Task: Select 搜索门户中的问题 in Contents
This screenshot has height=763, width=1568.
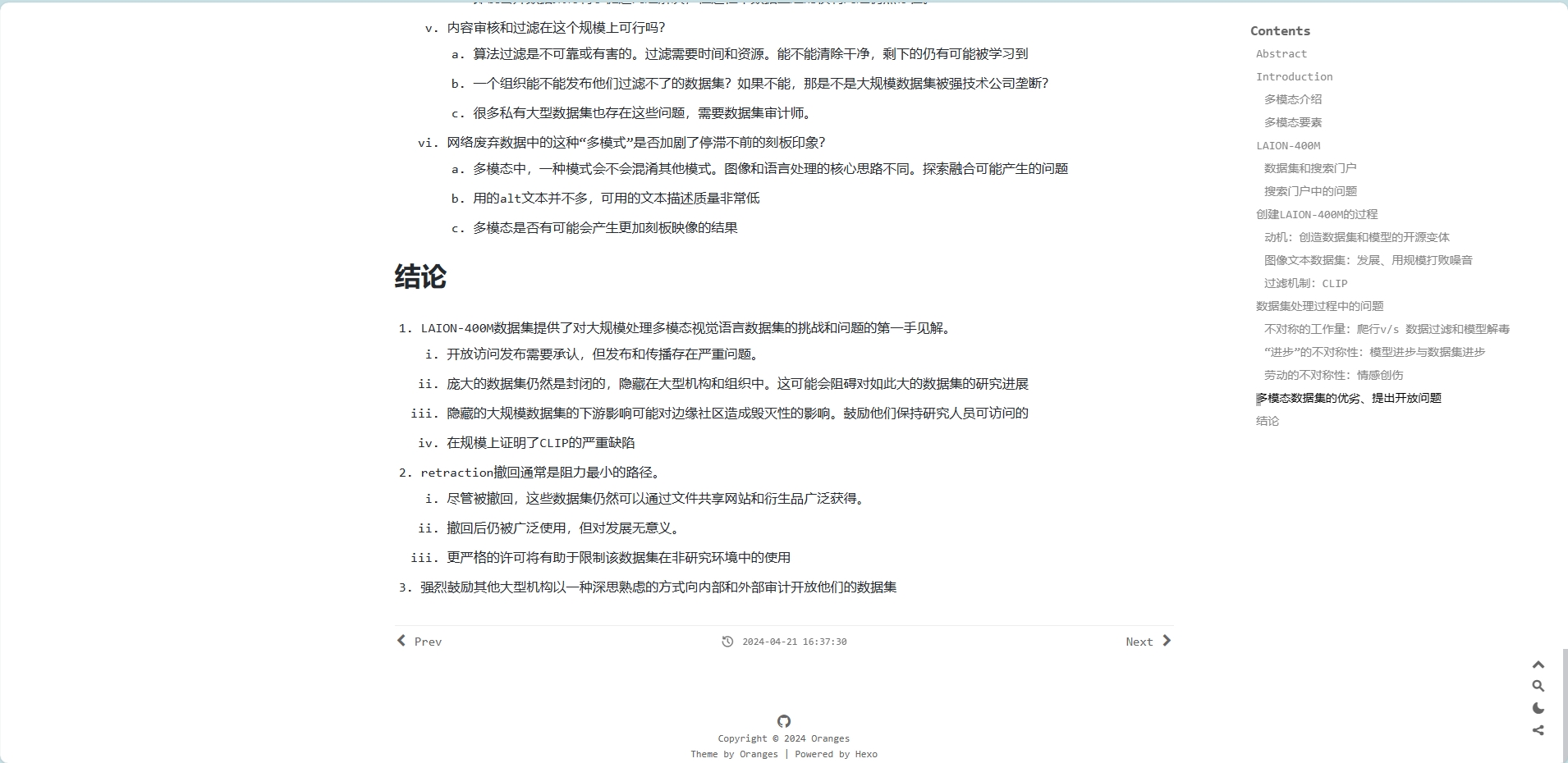Action: [x=1310, y=191]
